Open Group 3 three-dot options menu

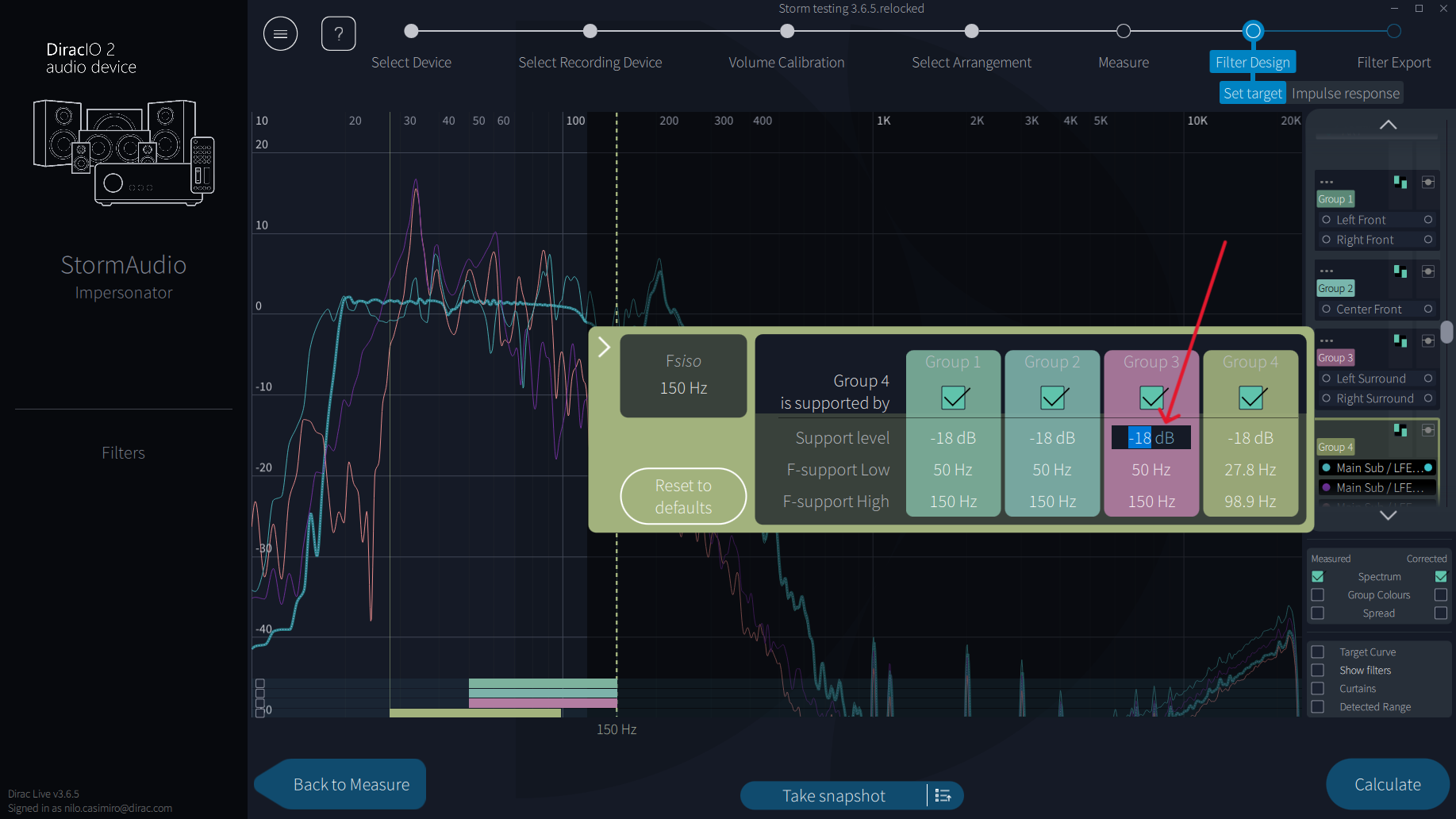tap(1327, 341)
